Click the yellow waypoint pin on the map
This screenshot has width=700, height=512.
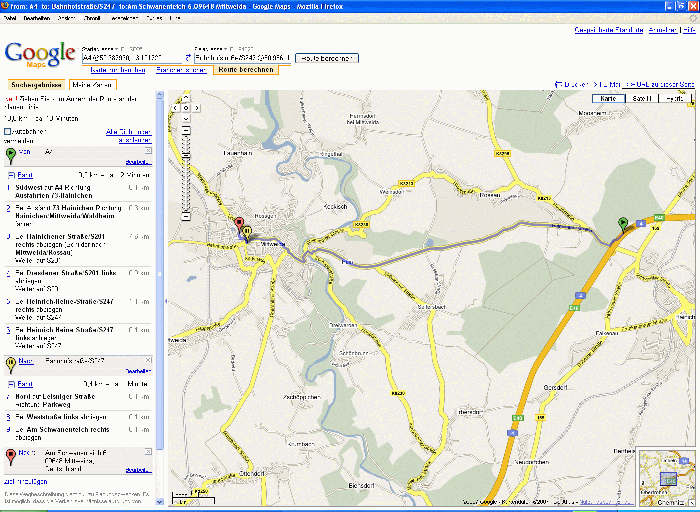(247, 233)
